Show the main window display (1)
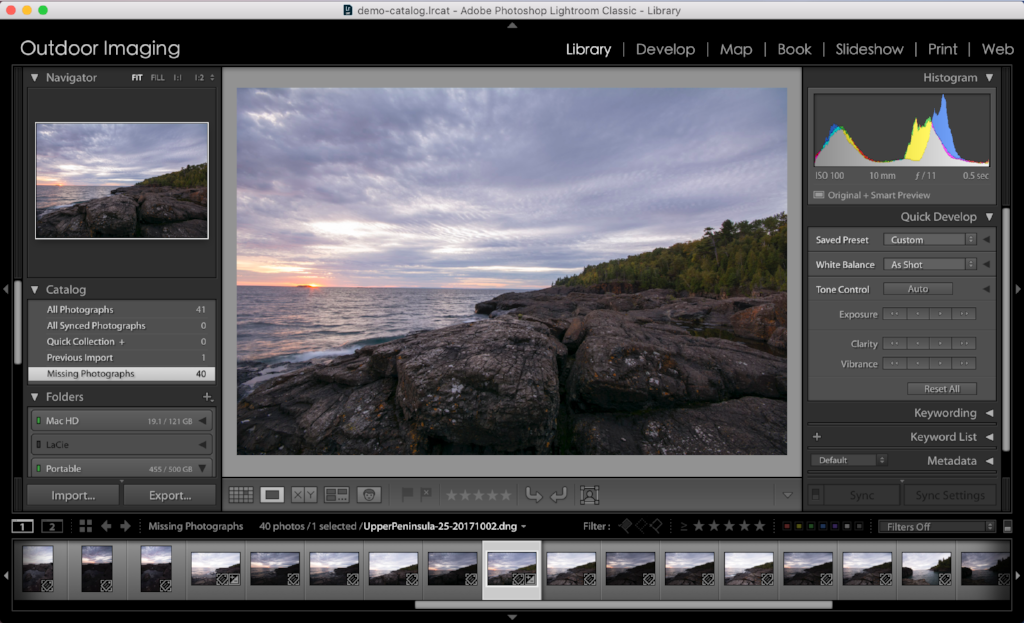The width and height of the screenshot is (1024, 623). pyautogui.click(x=22, y=526)
